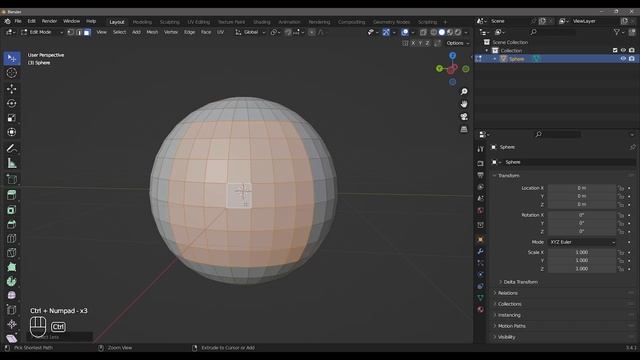
Task: Select the Spin tool
Action: point(11,281)
